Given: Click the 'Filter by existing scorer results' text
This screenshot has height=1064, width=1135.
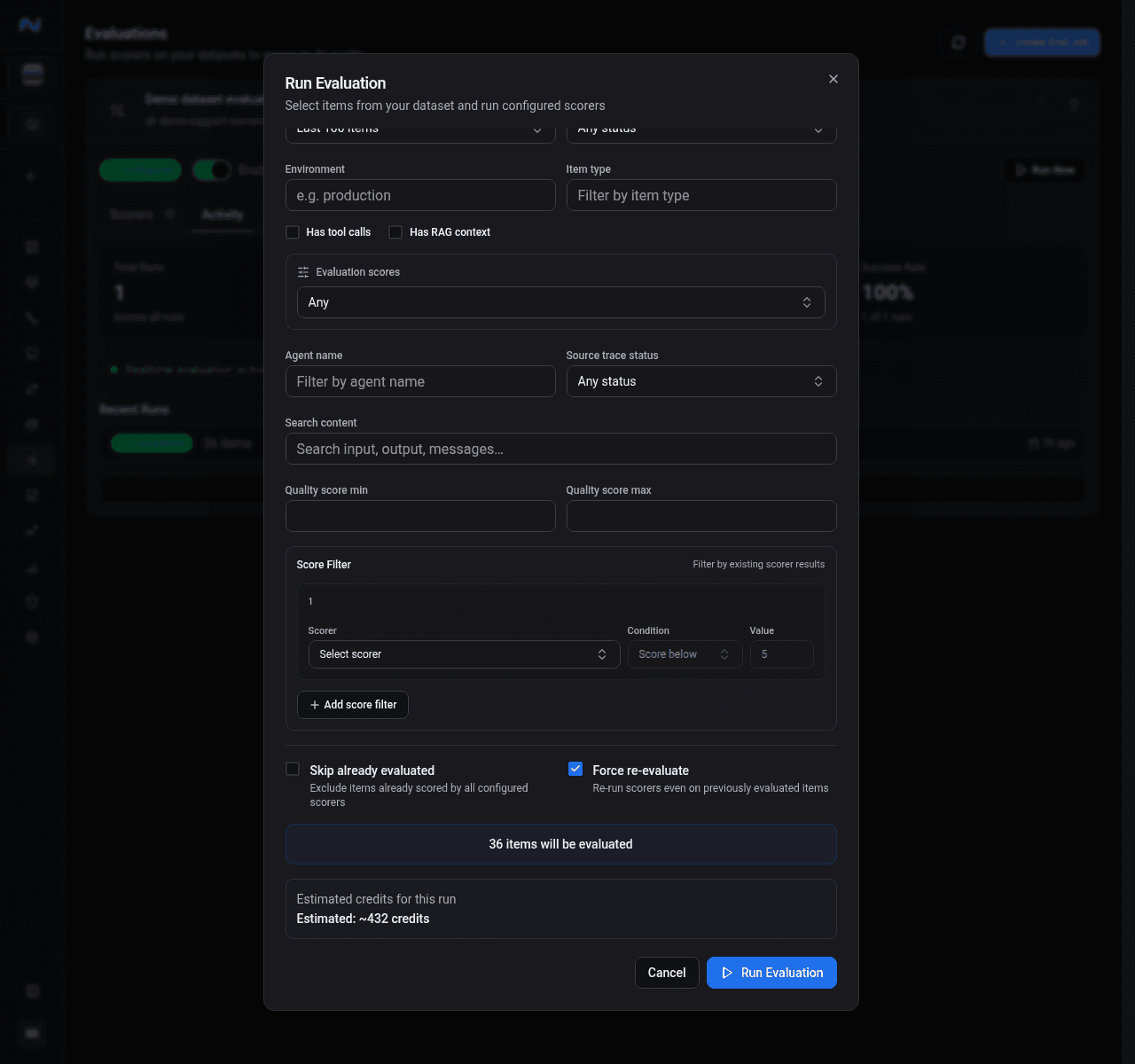Looking at the screenshot, I should coord(759,564).
